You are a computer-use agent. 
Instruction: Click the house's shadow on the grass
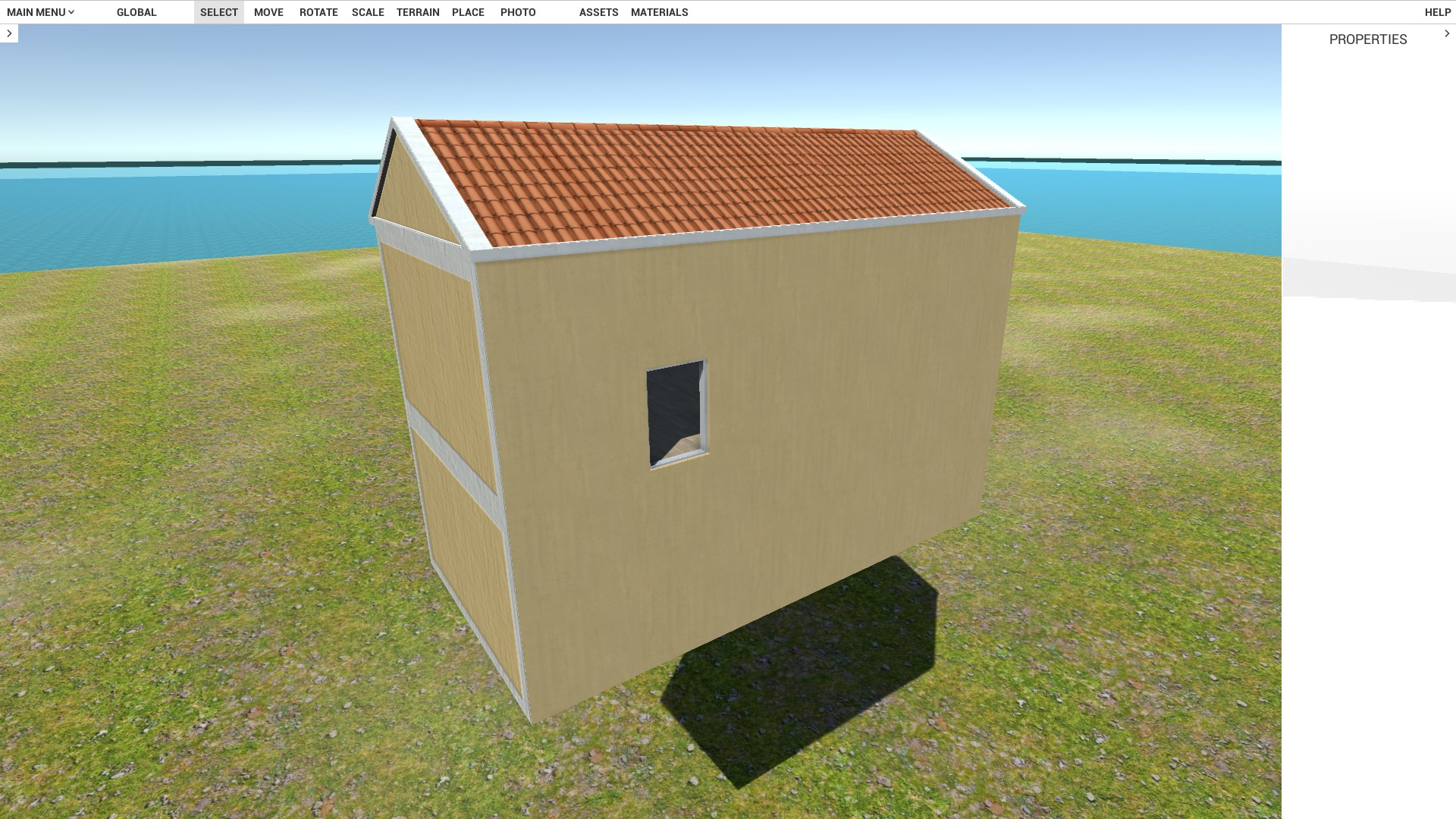point(796,682)
